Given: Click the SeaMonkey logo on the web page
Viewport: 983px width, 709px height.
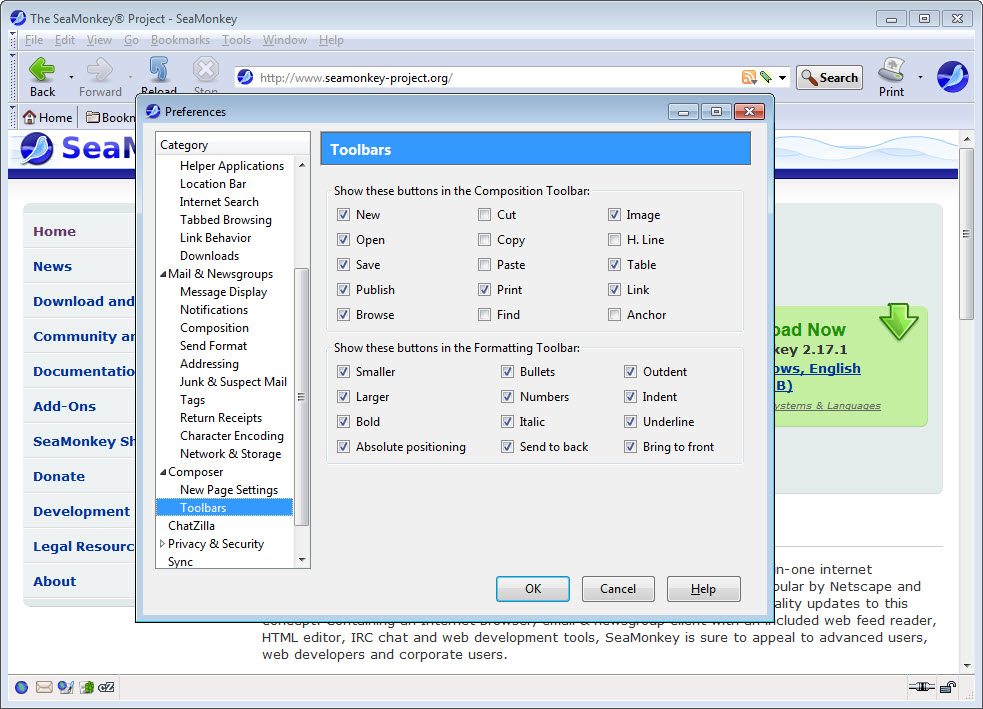Looking at the screenshot, I should pos(36,149).
